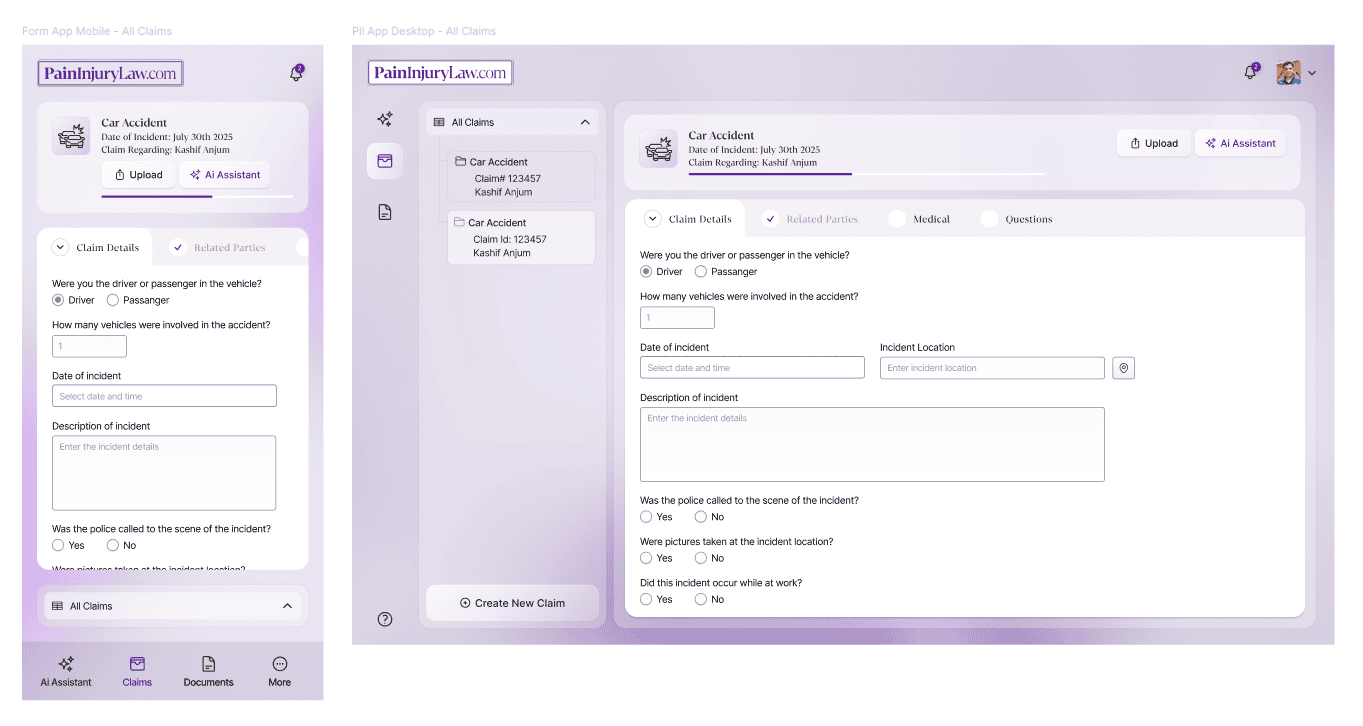Screen dimensions: 1363x726
Task: Expand the desktop profile dropdown chevron
Action: [x=1312, y=73]
